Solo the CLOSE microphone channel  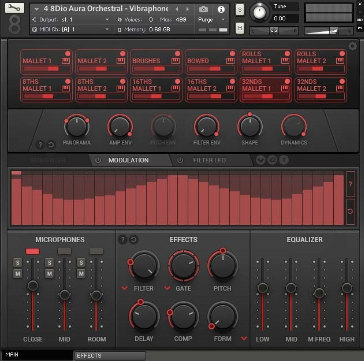pyautogui.click(x=18, y=263)
